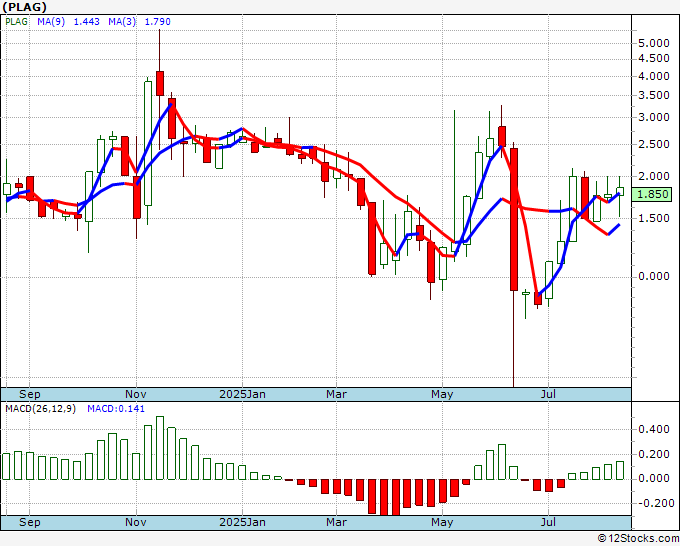The image size is (680, 546).
Task: Click the 4.000 price axis label
Action: point(654,76)
